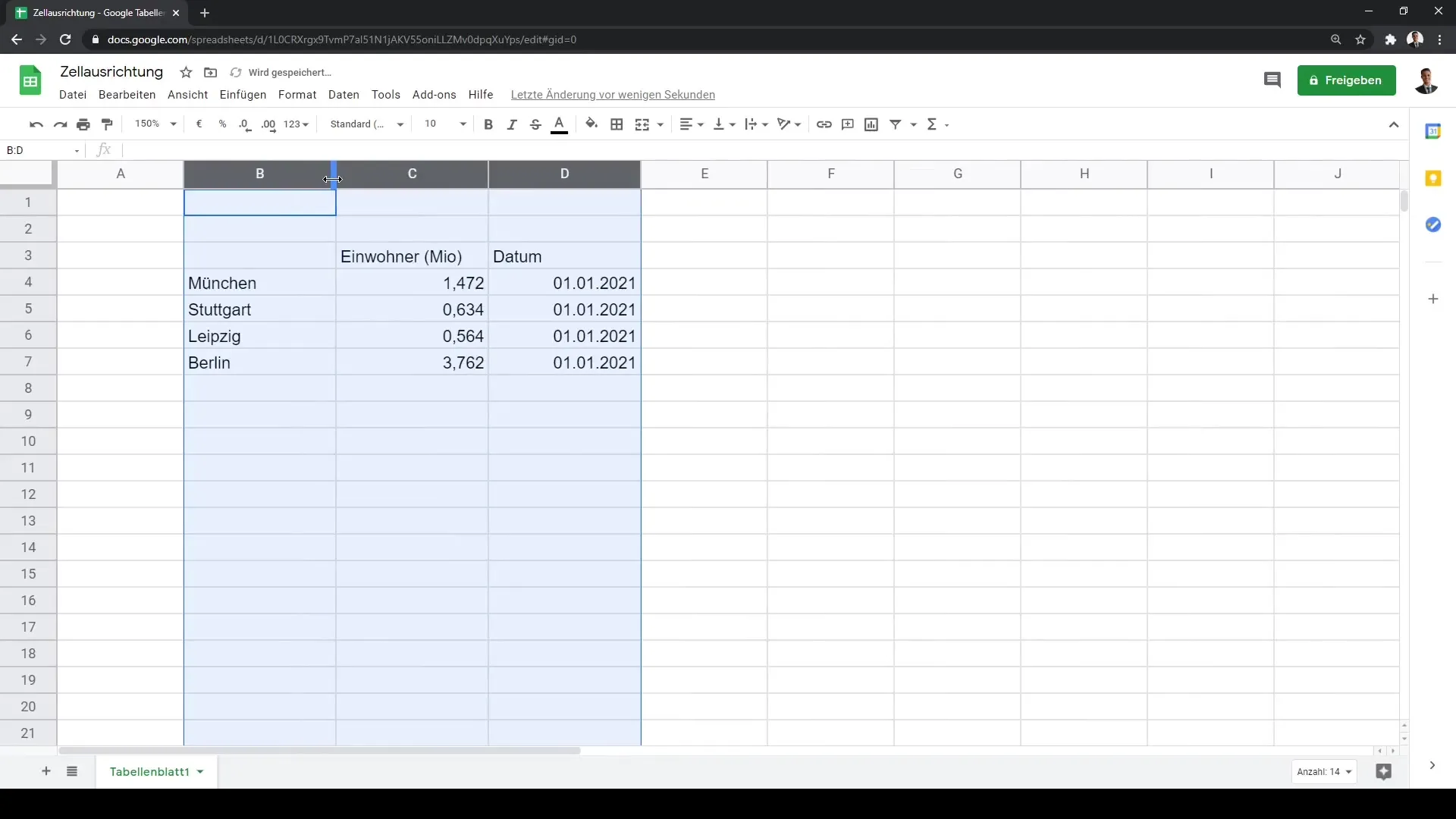This screenshot has width=1456, height=819.
Task: Print the spreadsheet with printer icon
Action: [83, 124]
